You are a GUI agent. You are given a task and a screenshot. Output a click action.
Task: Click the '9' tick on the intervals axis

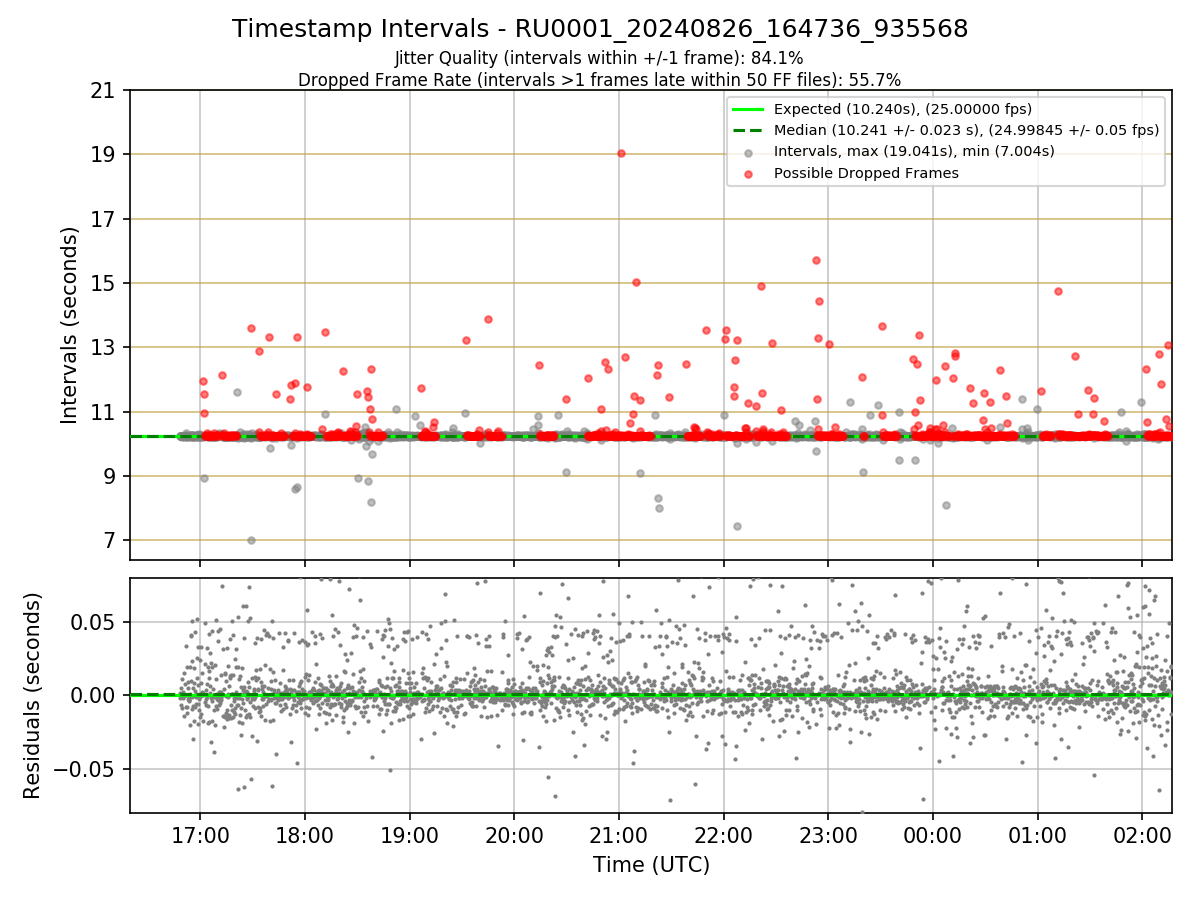111,476
